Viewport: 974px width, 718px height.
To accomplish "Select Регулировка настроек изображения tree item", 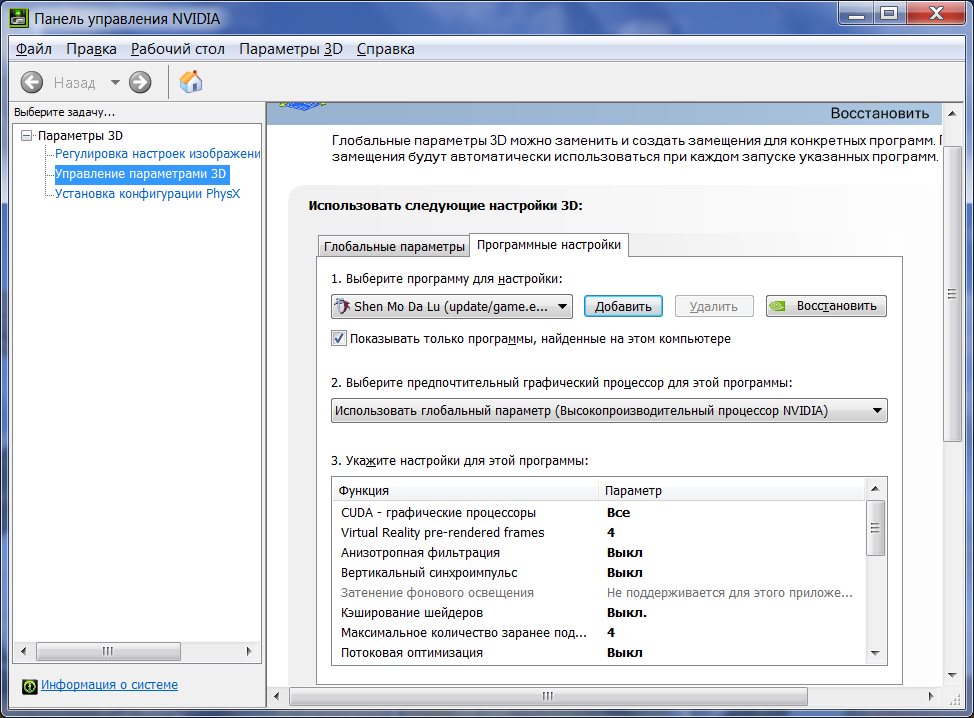I will pyautogui.click(x=157, y=154).
